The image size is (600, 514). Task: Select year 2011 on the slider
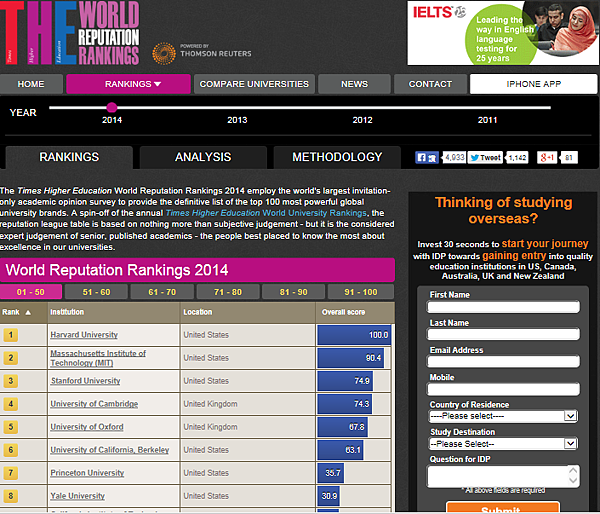click(x=488, y=120)
